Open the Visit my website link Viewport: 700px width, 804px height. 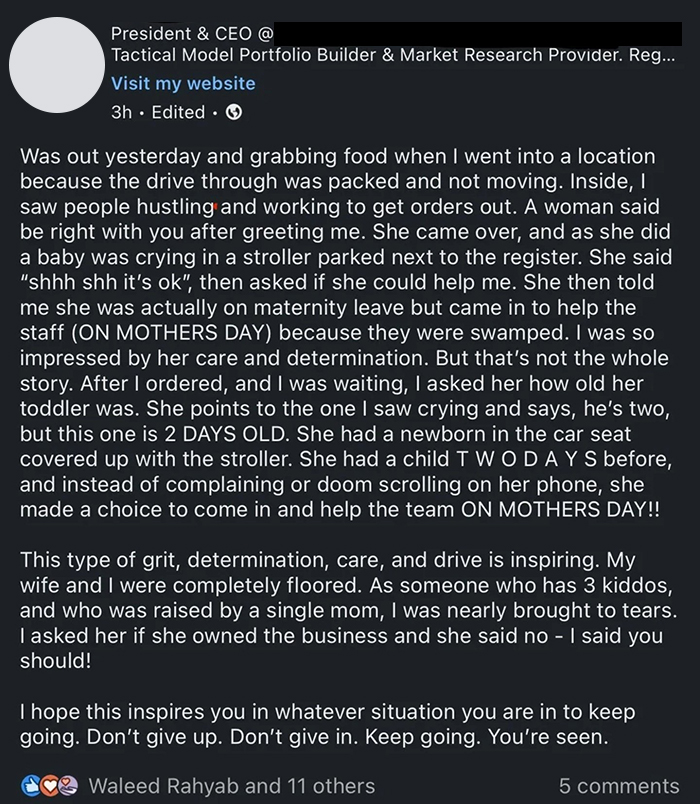pyautogui.click(x=183, y=84)
